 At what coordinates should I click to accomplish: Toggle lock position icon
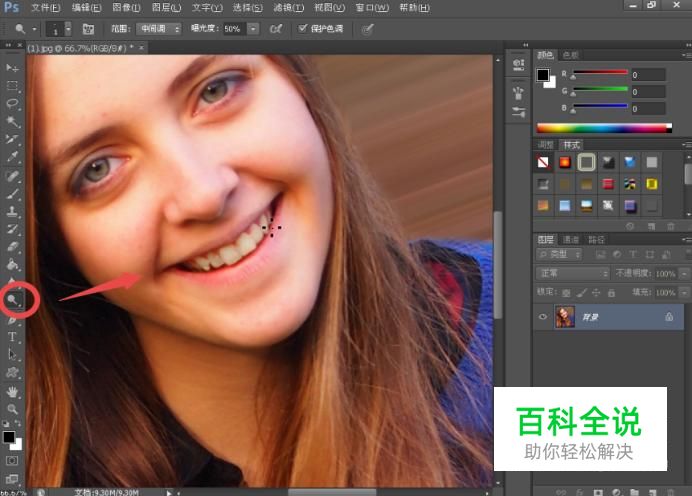[x=596, y=293]
